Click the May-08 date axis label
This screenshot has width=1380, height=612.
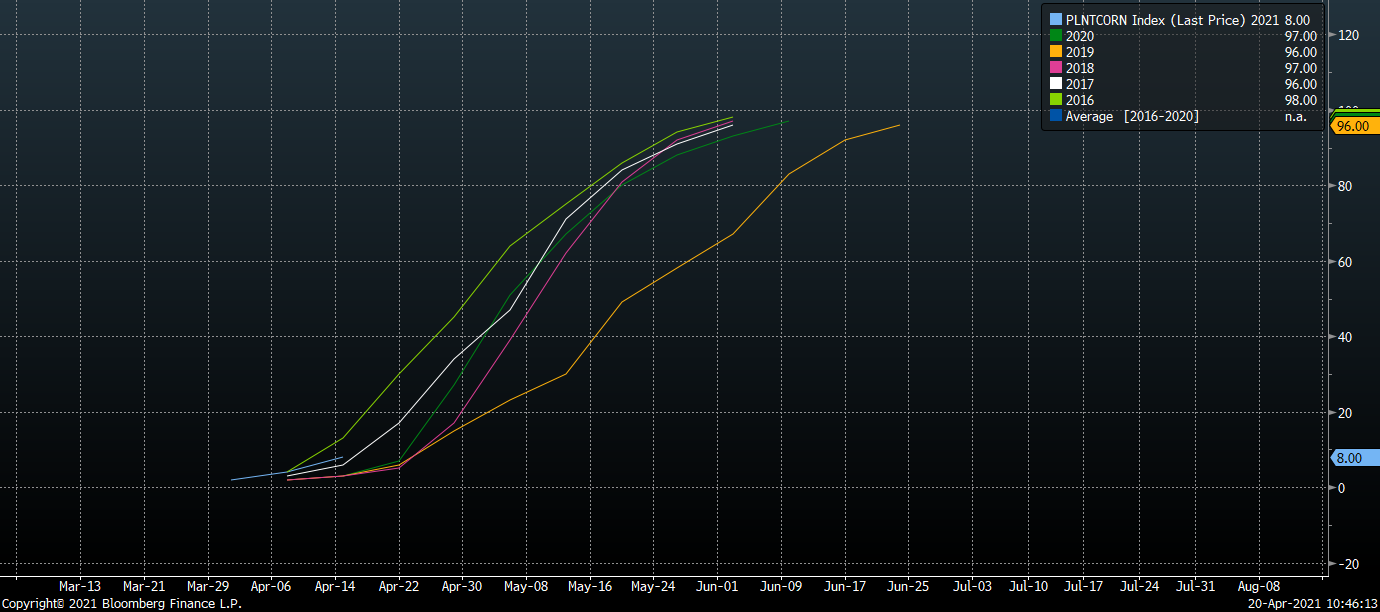pos(526,586)
